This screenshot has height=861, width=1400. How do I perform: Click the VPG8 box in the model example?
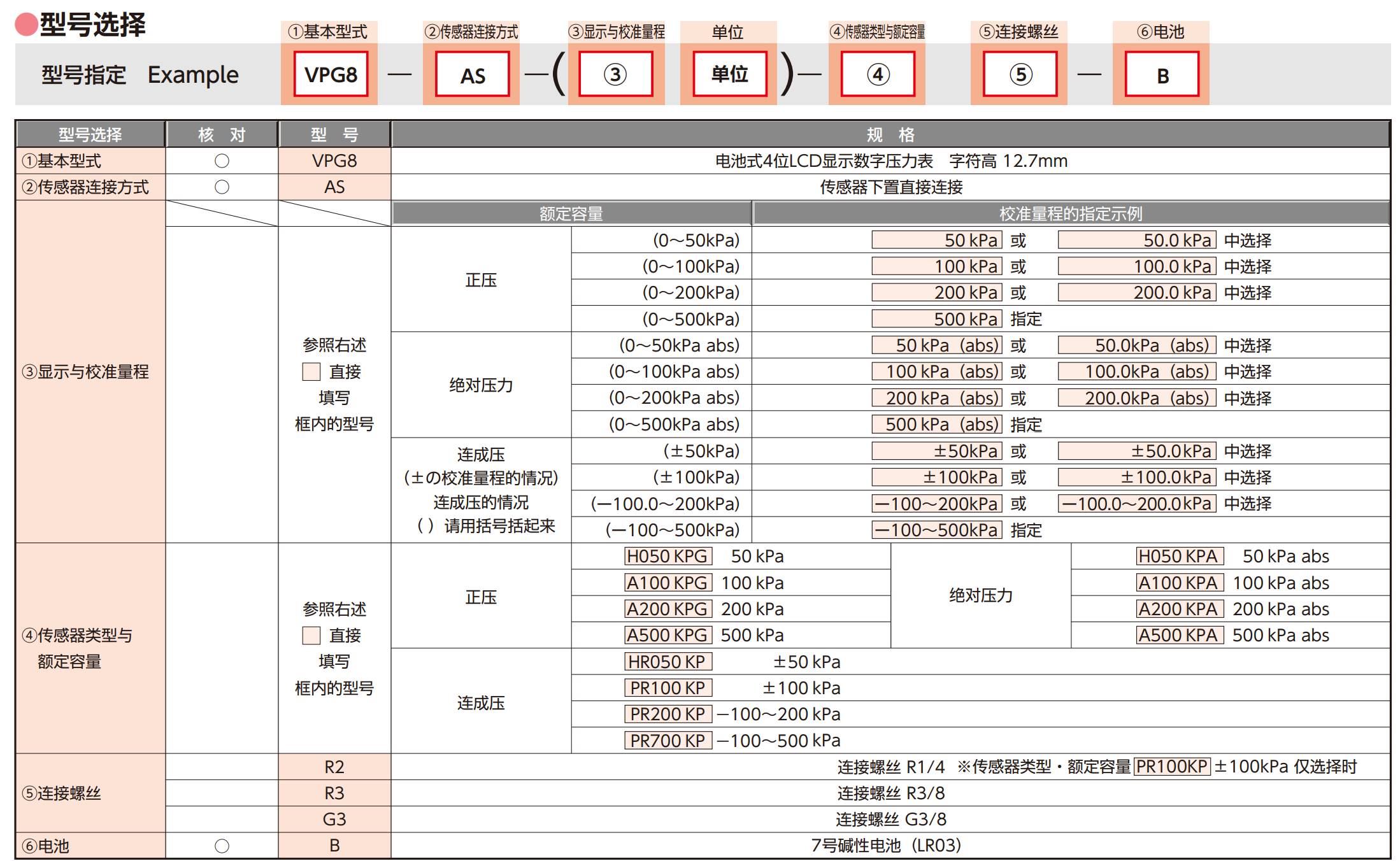tap(331, 75)
